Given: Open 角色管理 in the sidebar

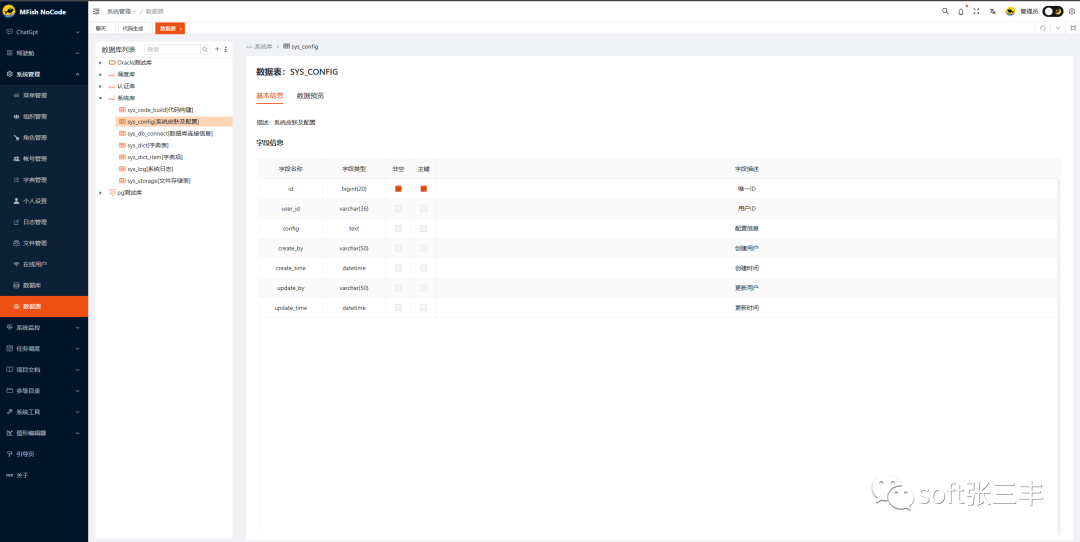Looking at the screenshot, I should pos(44,138).
